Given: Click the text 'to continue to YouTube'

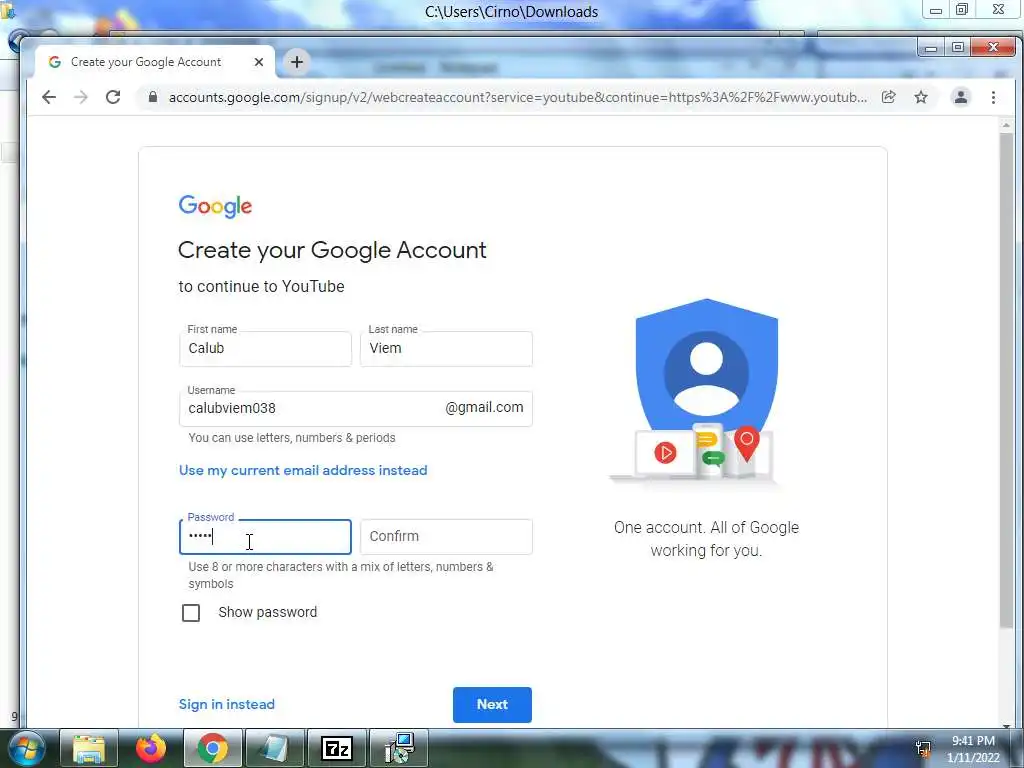Looking at the screenshot, I should pyautogui.click(x=261, y=287).
